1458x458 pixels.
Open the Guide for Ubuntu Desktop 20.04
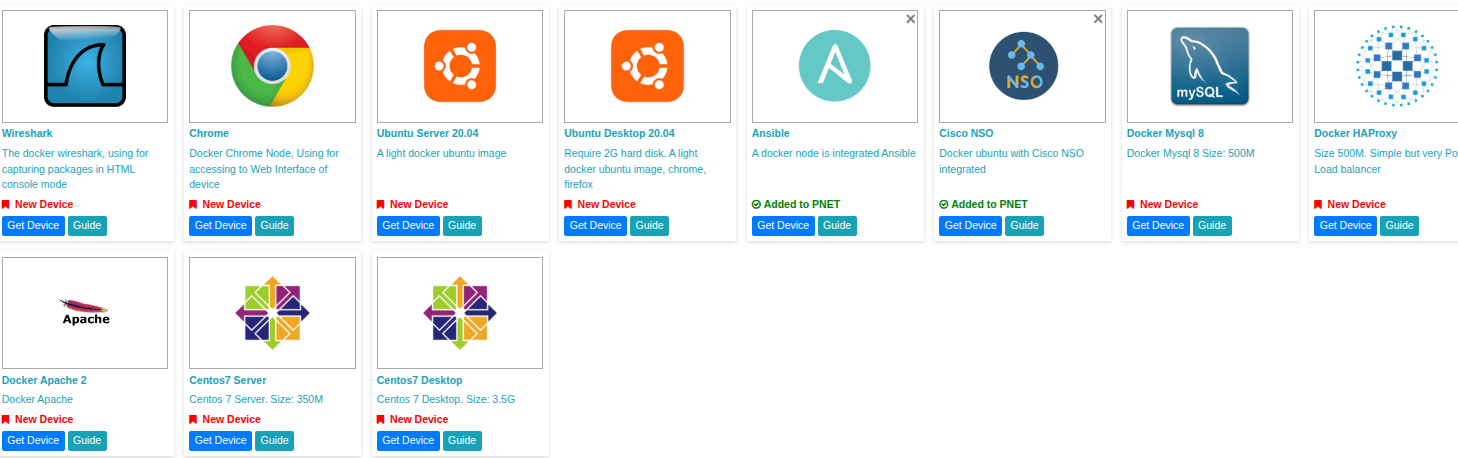pos(649,225)
